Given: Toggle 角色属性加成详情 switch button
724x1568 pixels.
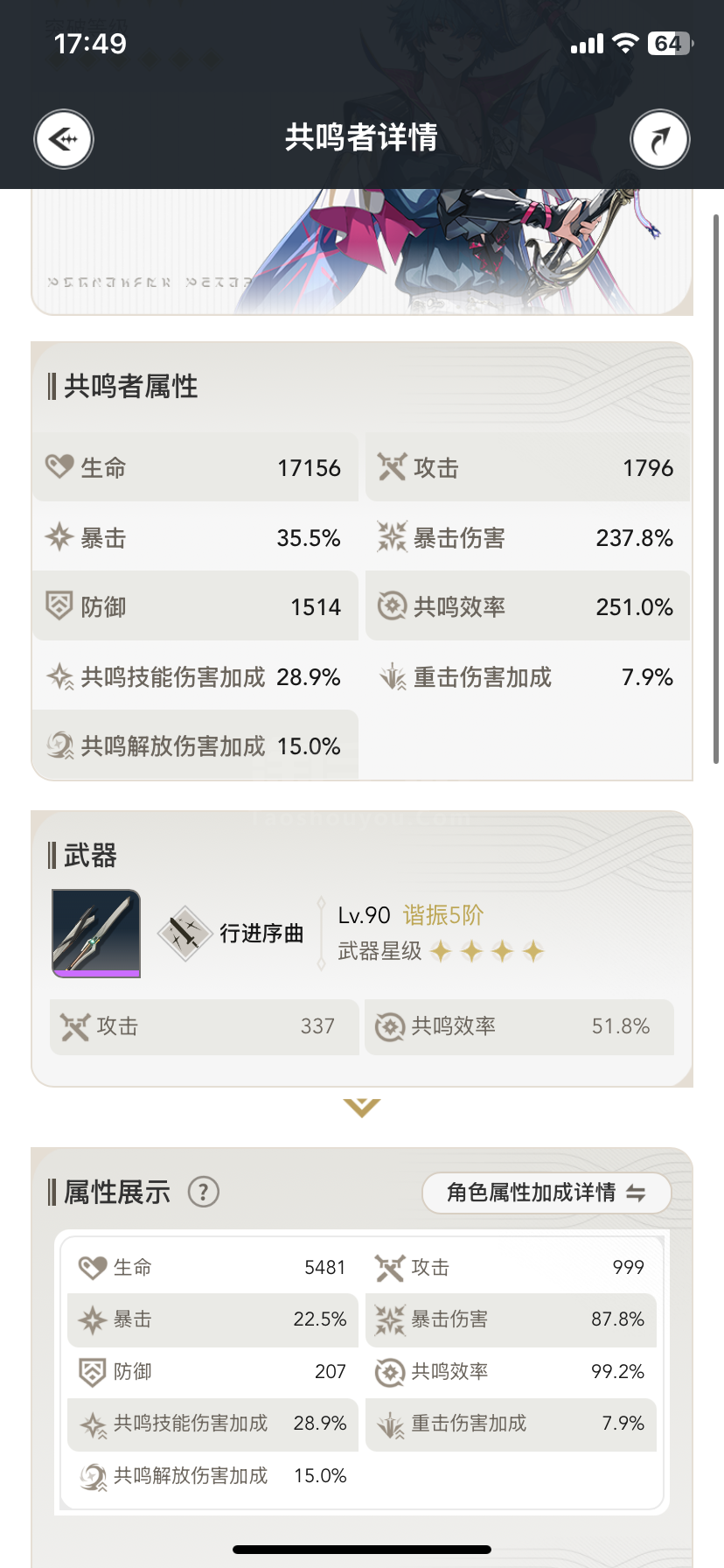Looking at the screenshot, I should pyautogui.click(x=546, y=1193).
